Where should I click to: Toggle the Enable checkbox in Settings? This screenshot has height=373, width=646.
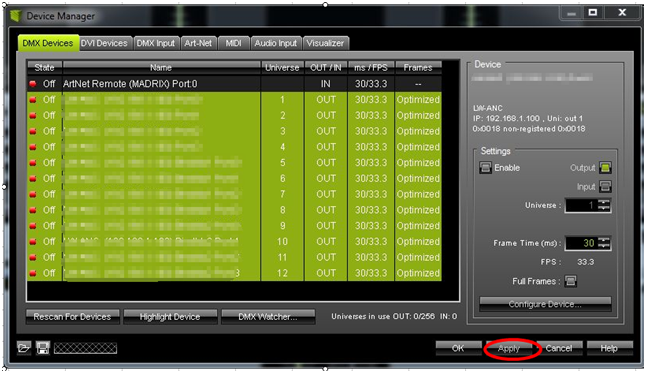485,168
